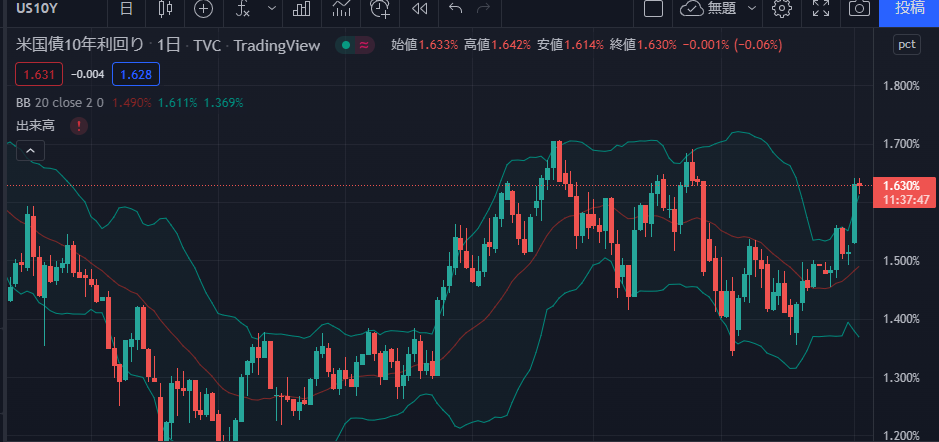
Task: Select the 日 timeframe interval
Action: pos(125,9)
